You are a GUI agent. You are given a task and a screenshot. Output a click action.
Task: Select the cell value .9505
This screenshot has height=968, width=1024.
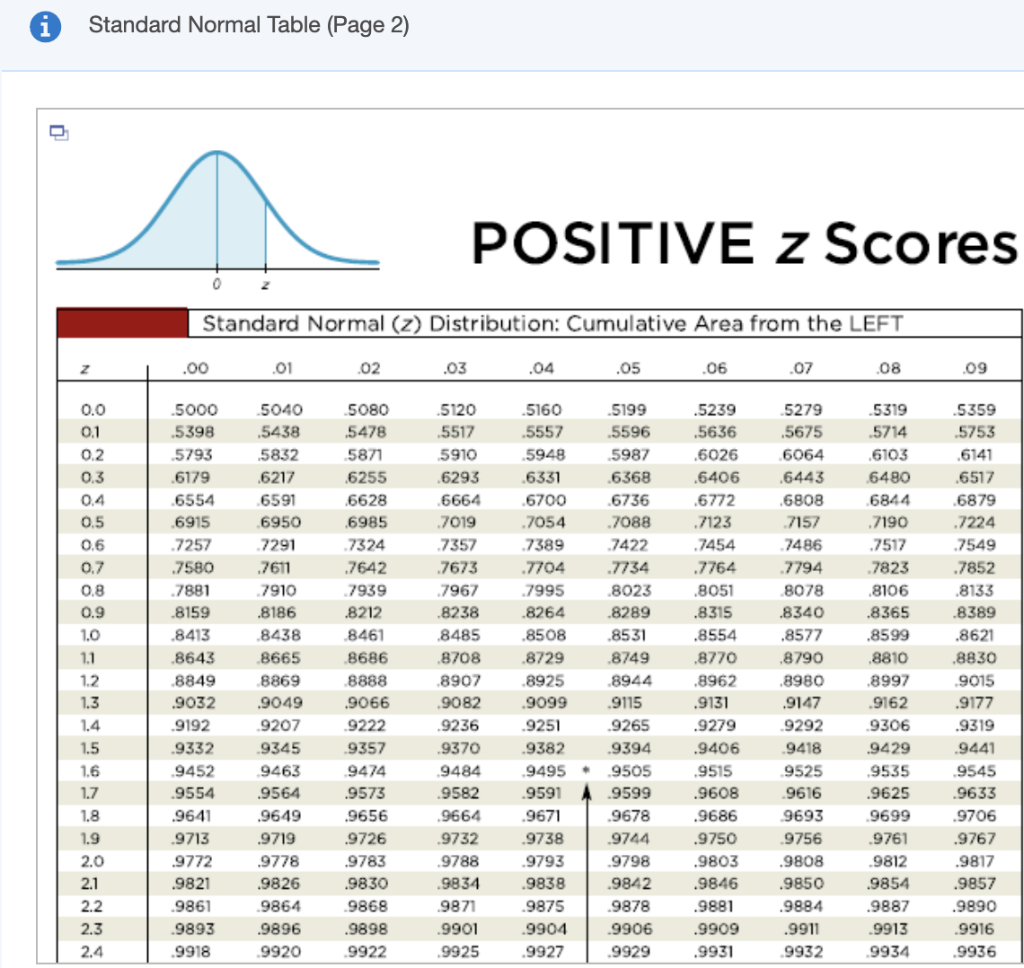[630, 771]
